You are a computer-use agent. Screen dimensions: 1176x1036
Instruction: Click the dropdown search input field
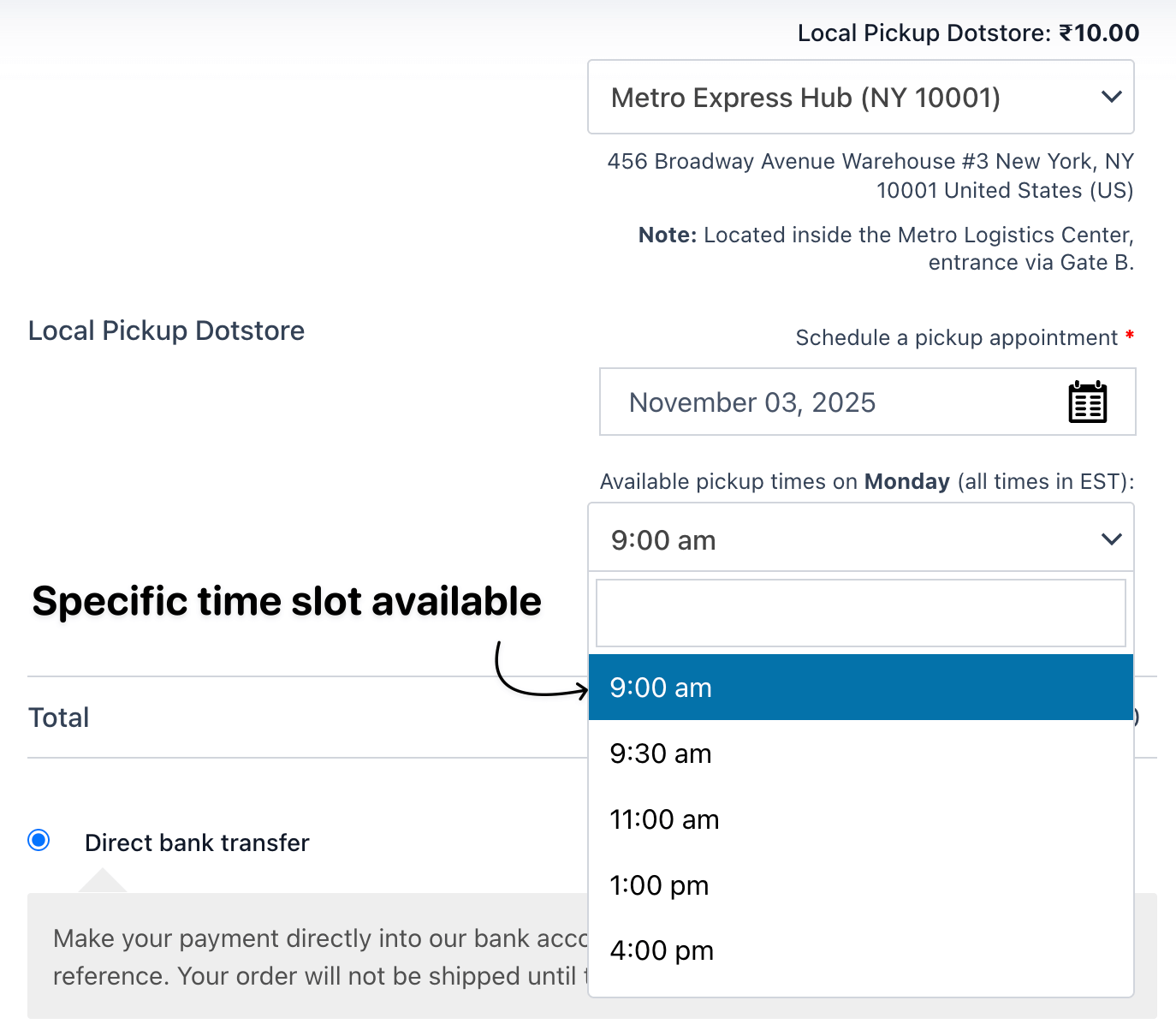pyautogui.click(x=860, y=612)
